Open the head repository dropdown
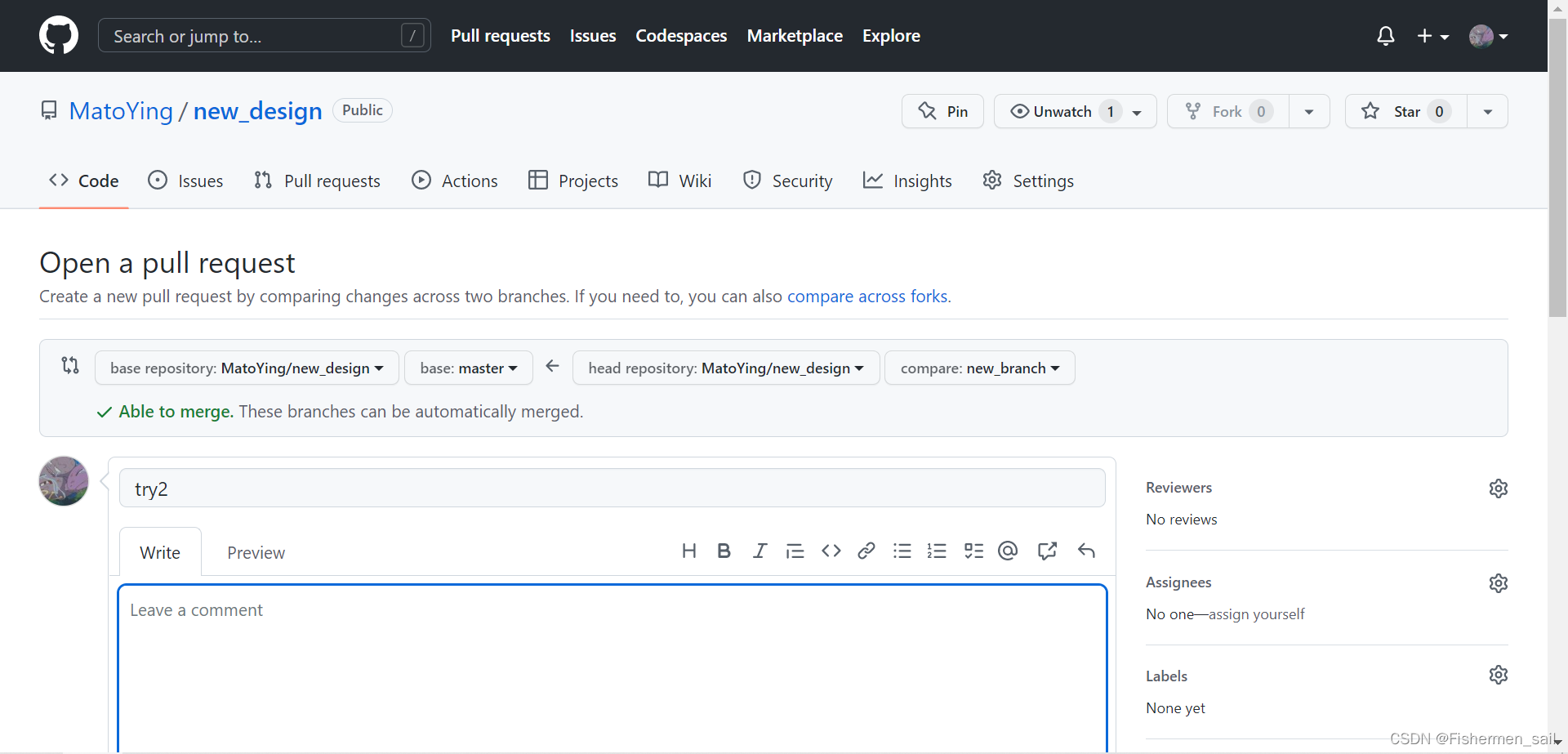The height and width of the screenshot is (754, 1568). coord(726,368)
